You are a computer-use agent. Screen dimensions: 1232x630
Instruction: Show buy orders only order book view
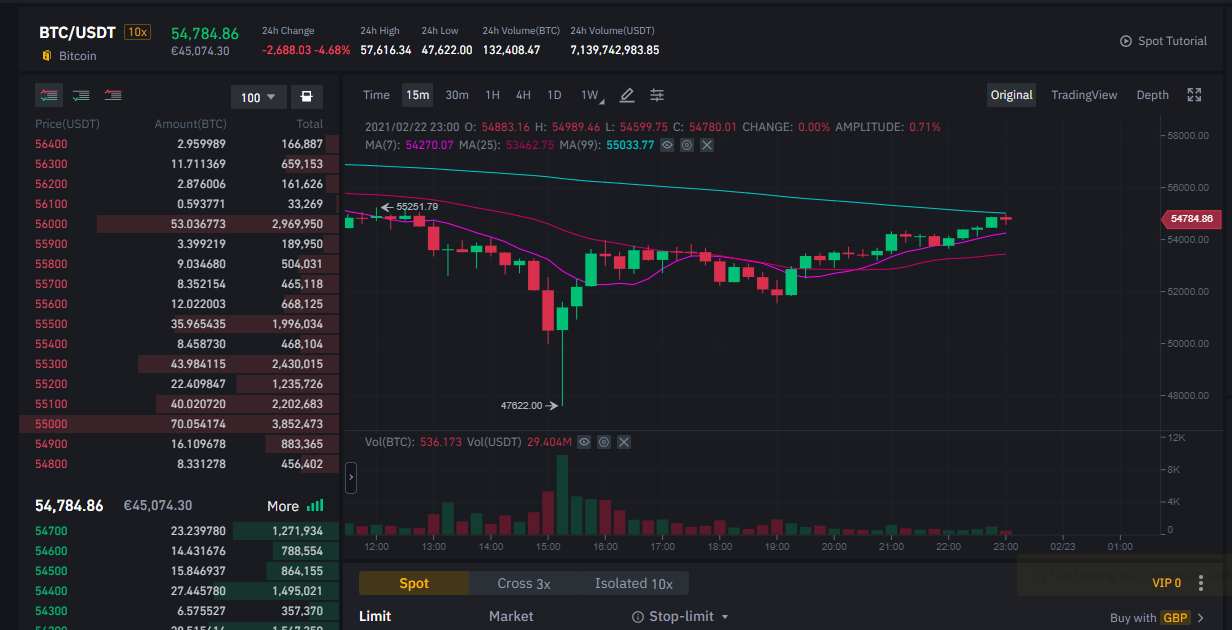(x=81, y=95)
